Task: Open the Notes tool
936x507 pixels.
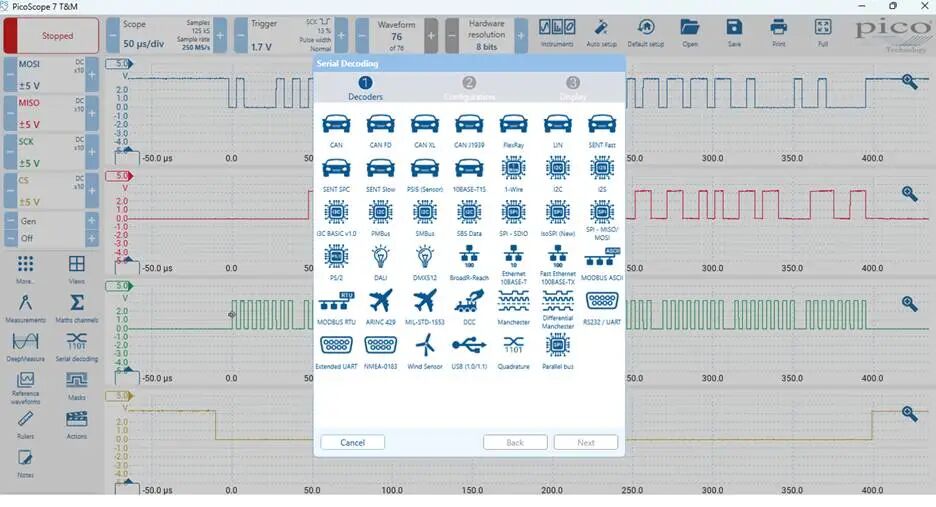Action: (x=25, y=463)
